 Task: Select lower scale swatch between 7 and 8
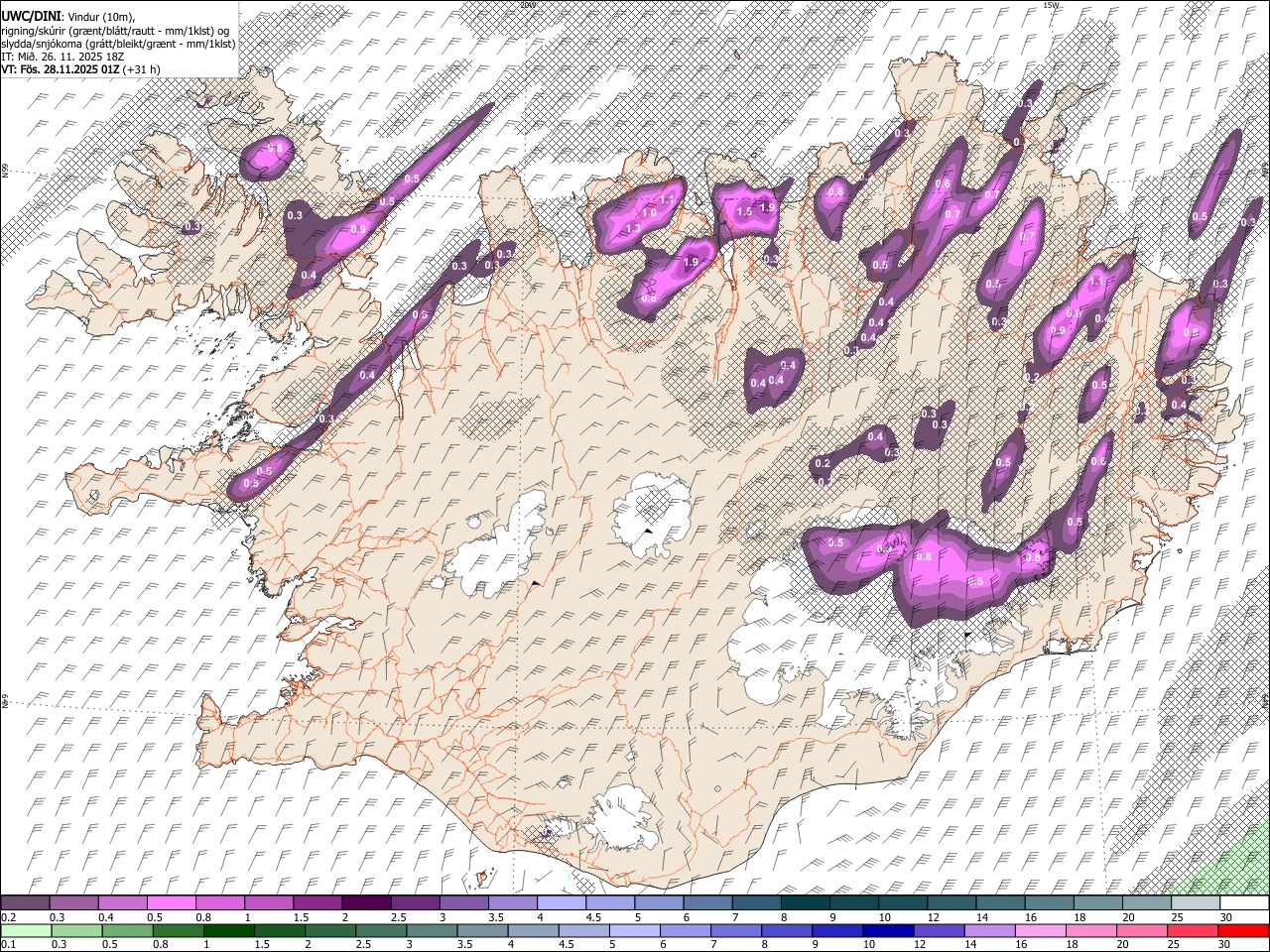737,931
